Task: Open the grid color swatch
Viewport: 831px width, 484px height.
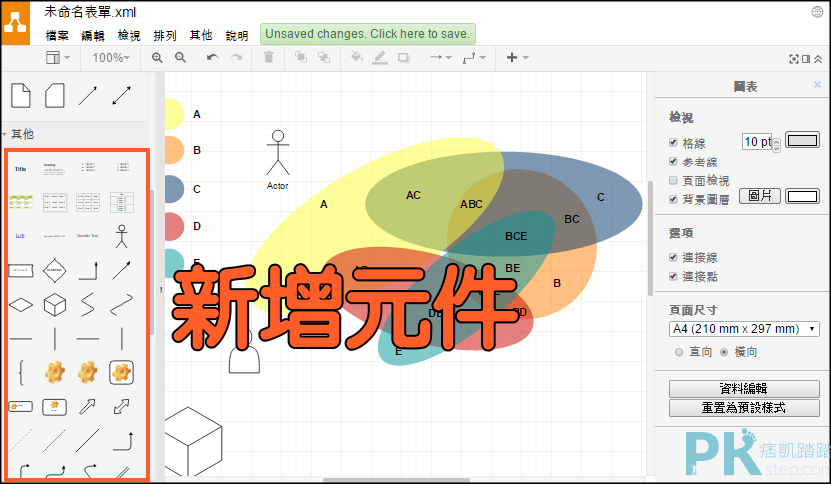Action: tap(802, 140)
